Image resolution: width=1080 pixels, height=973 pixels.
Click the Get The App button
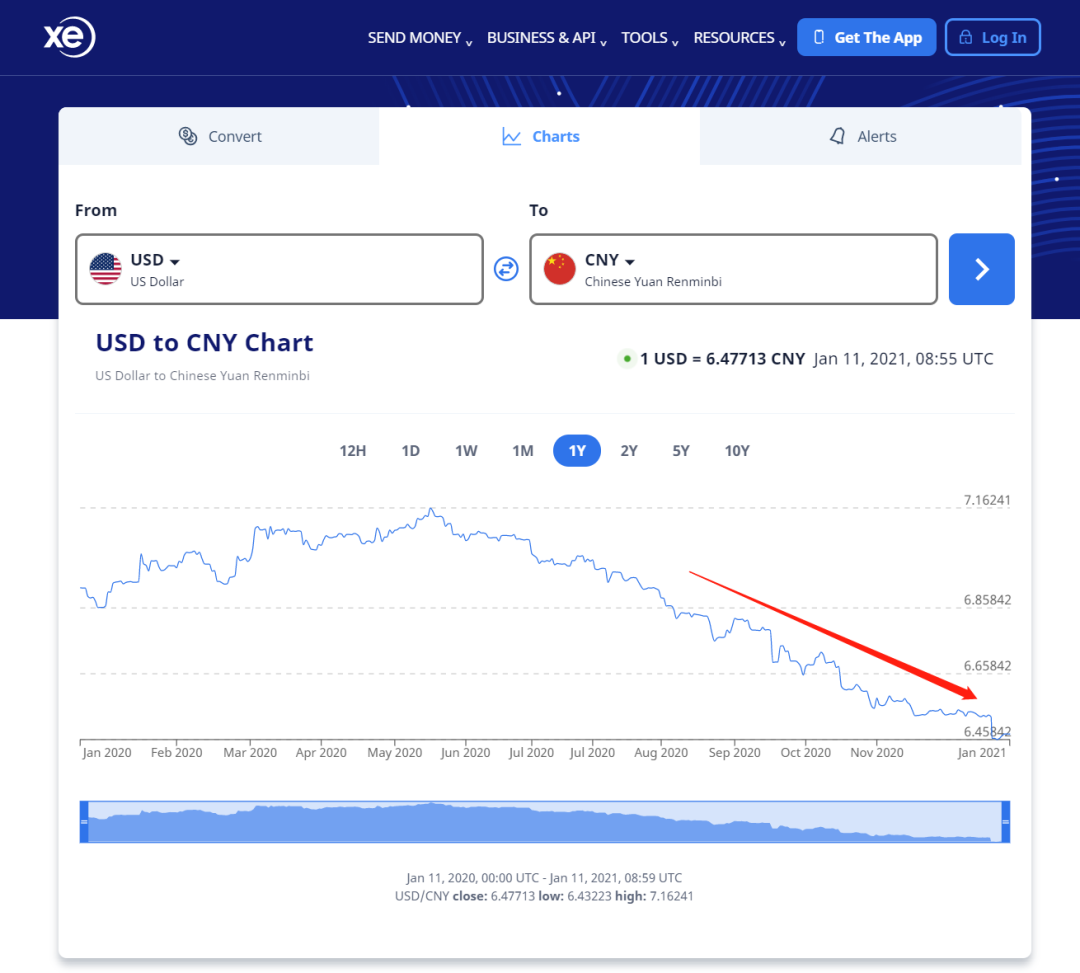pos(866,38)
